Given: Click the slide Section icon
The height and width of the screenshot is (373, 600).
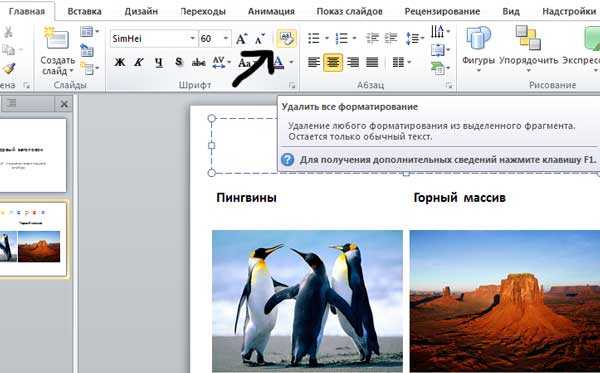Looking at the screenshot, I should pos(87,68).
